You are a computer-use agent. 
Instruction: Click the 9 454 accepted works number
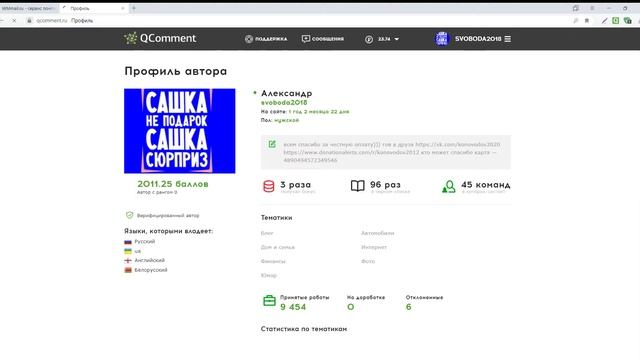[293, 307]
